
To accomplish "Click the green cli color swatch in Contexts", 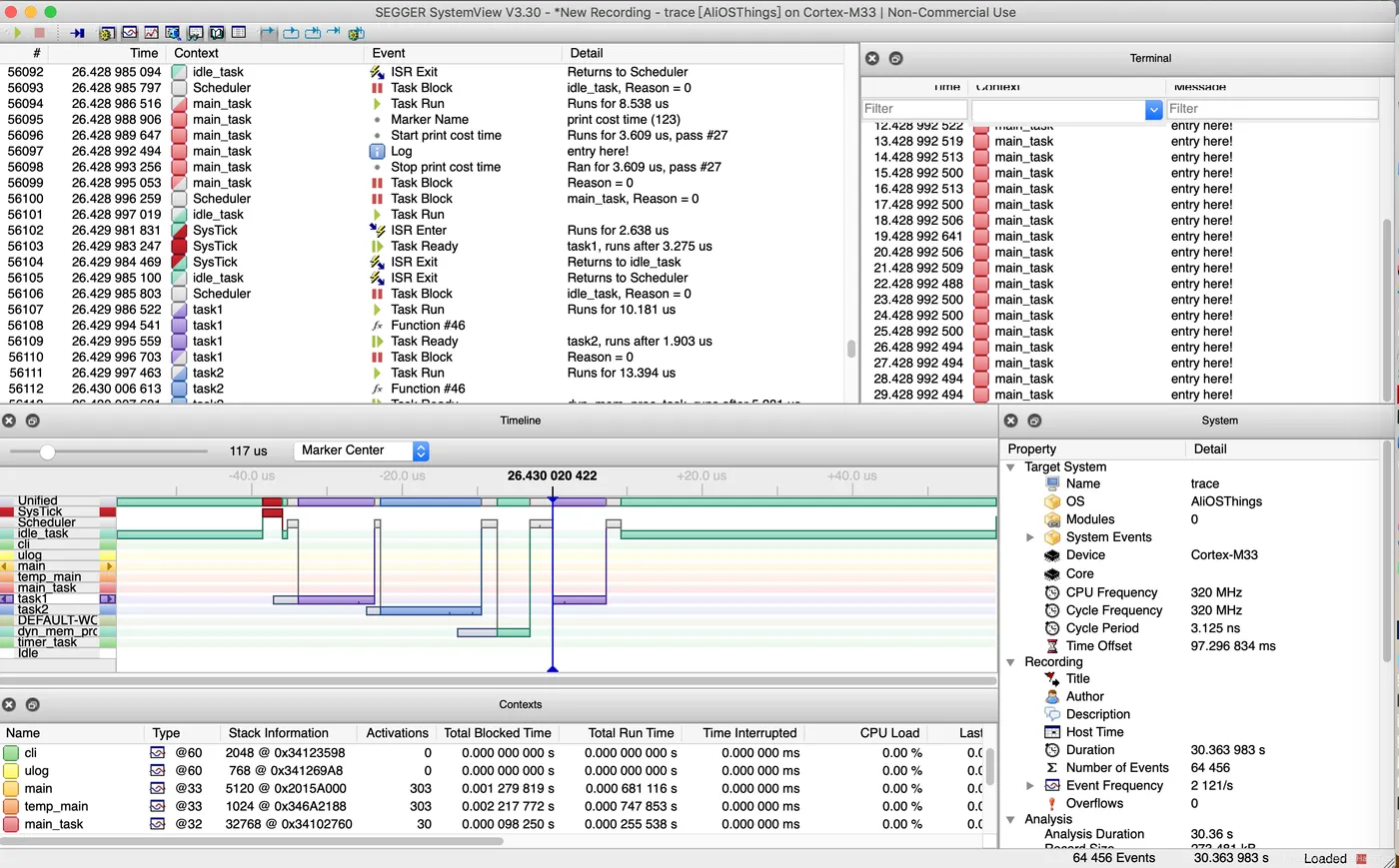I will pyautogui.click(x=11, y=753).
